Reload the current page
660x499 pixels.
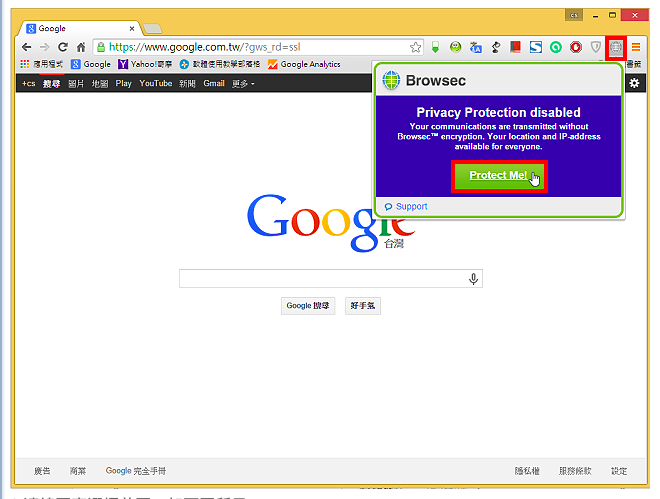[63, 47]
